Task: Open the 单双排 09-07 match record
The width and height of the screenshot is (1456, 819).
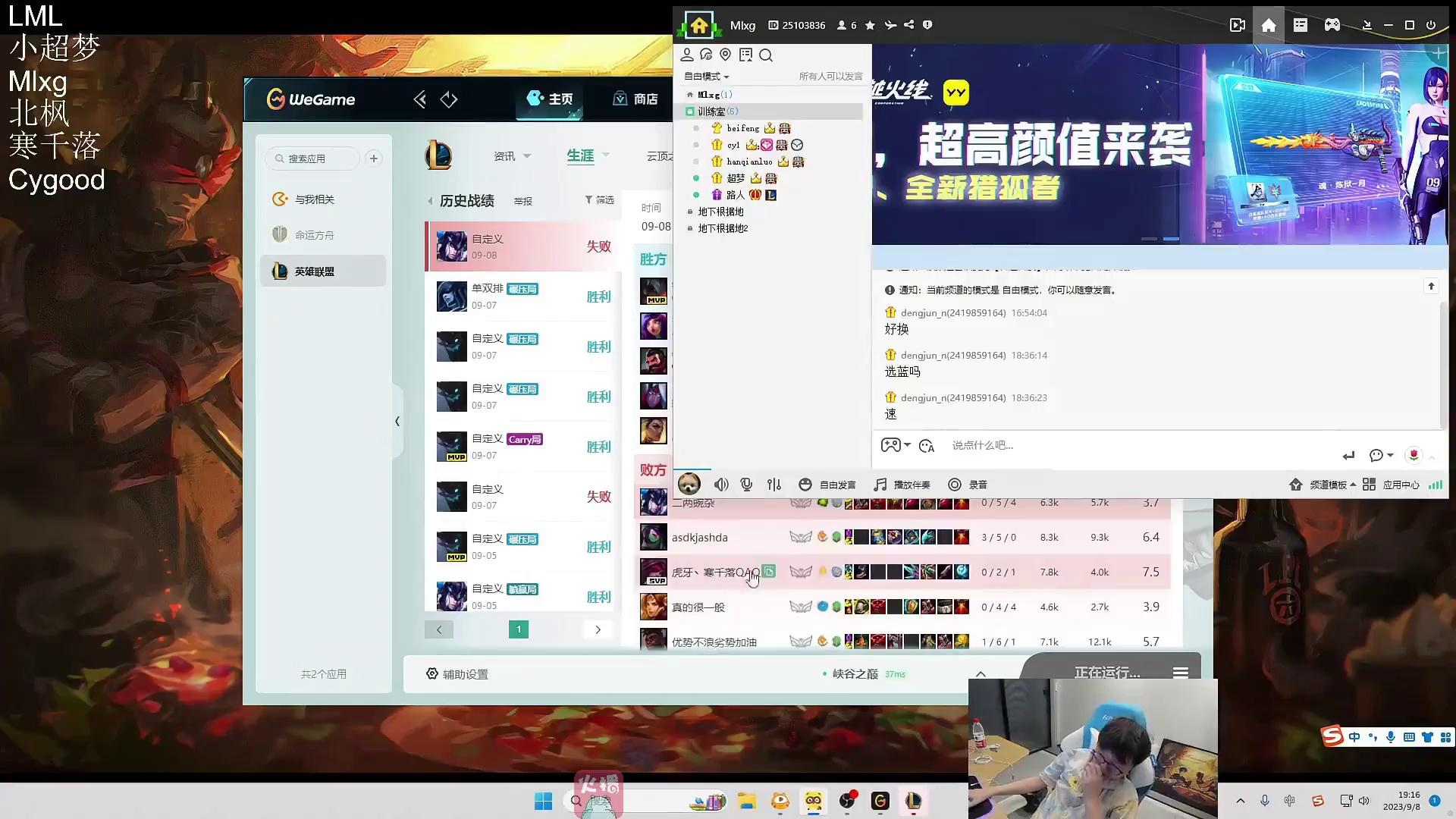Action: [523, 297]
